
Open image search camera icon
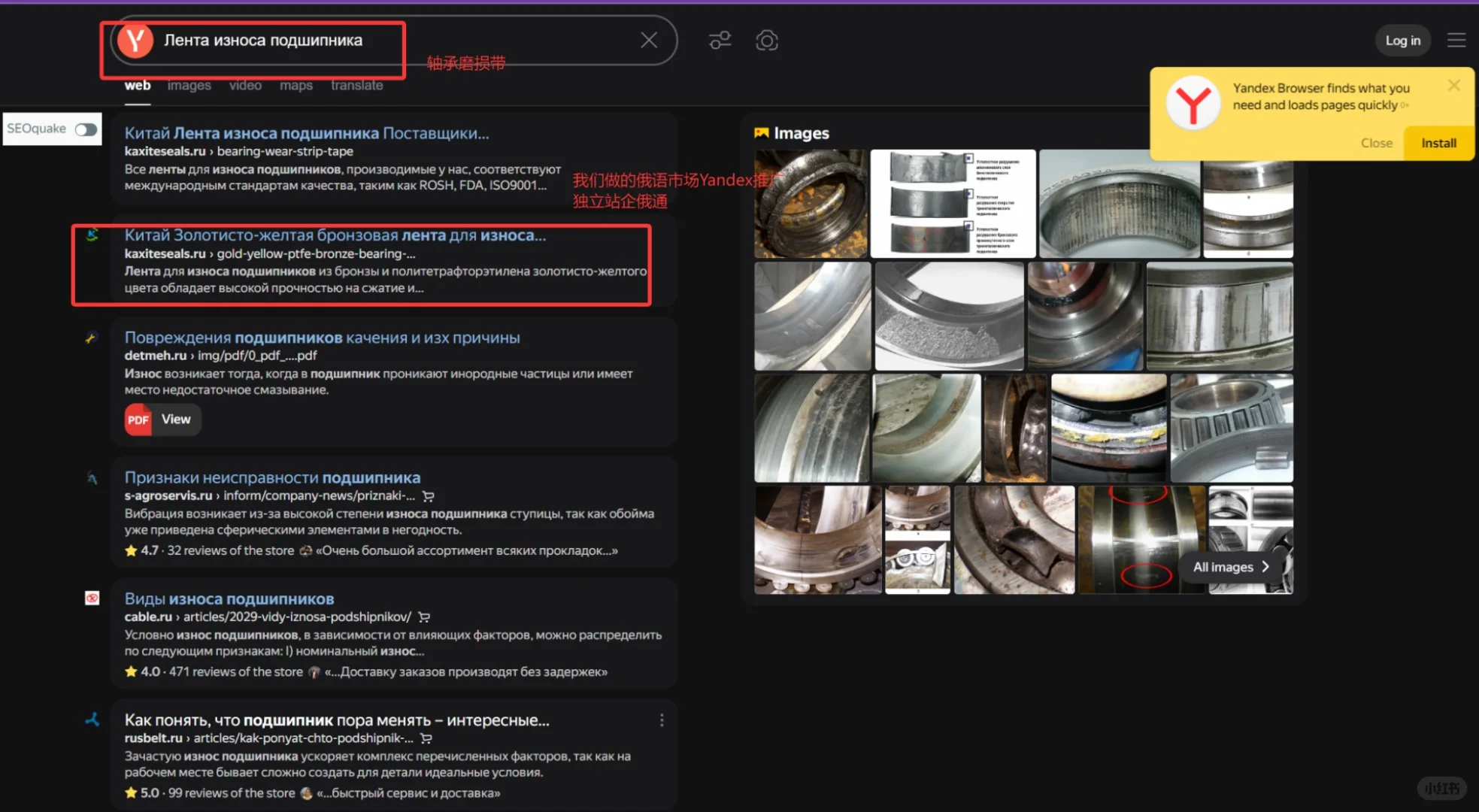pos(766,41)
